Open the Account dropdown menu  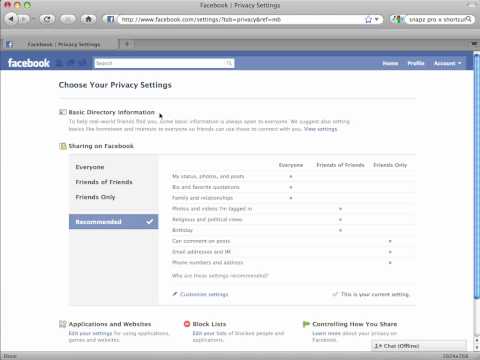[x=447, y=63]
